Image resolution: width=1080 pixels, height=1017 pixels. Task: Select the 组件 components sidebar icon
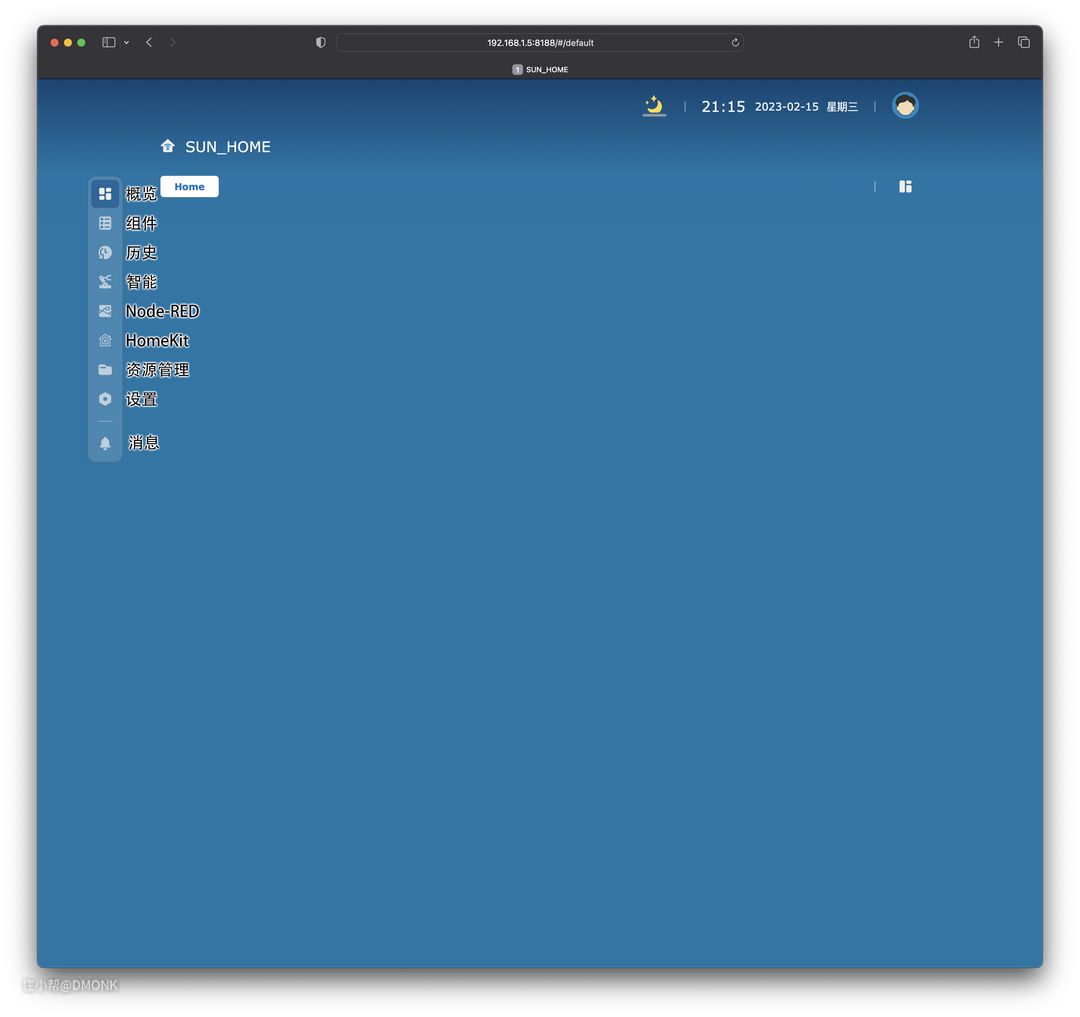coord(105,223)
